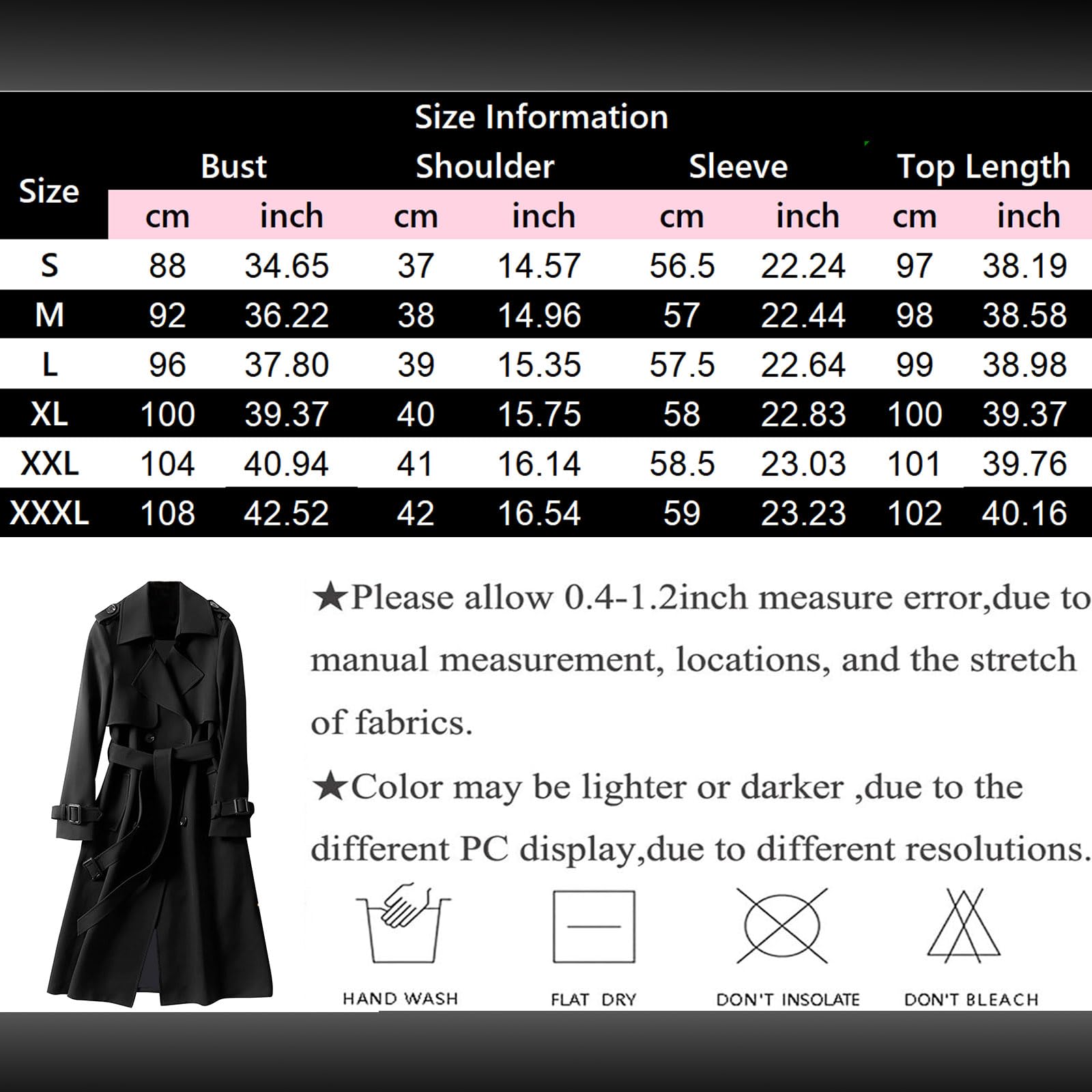This screenshot has width=1092, height=1092.
Task: Click bust cm value 108
Action: pyautogui.click(x=167, y=513)
